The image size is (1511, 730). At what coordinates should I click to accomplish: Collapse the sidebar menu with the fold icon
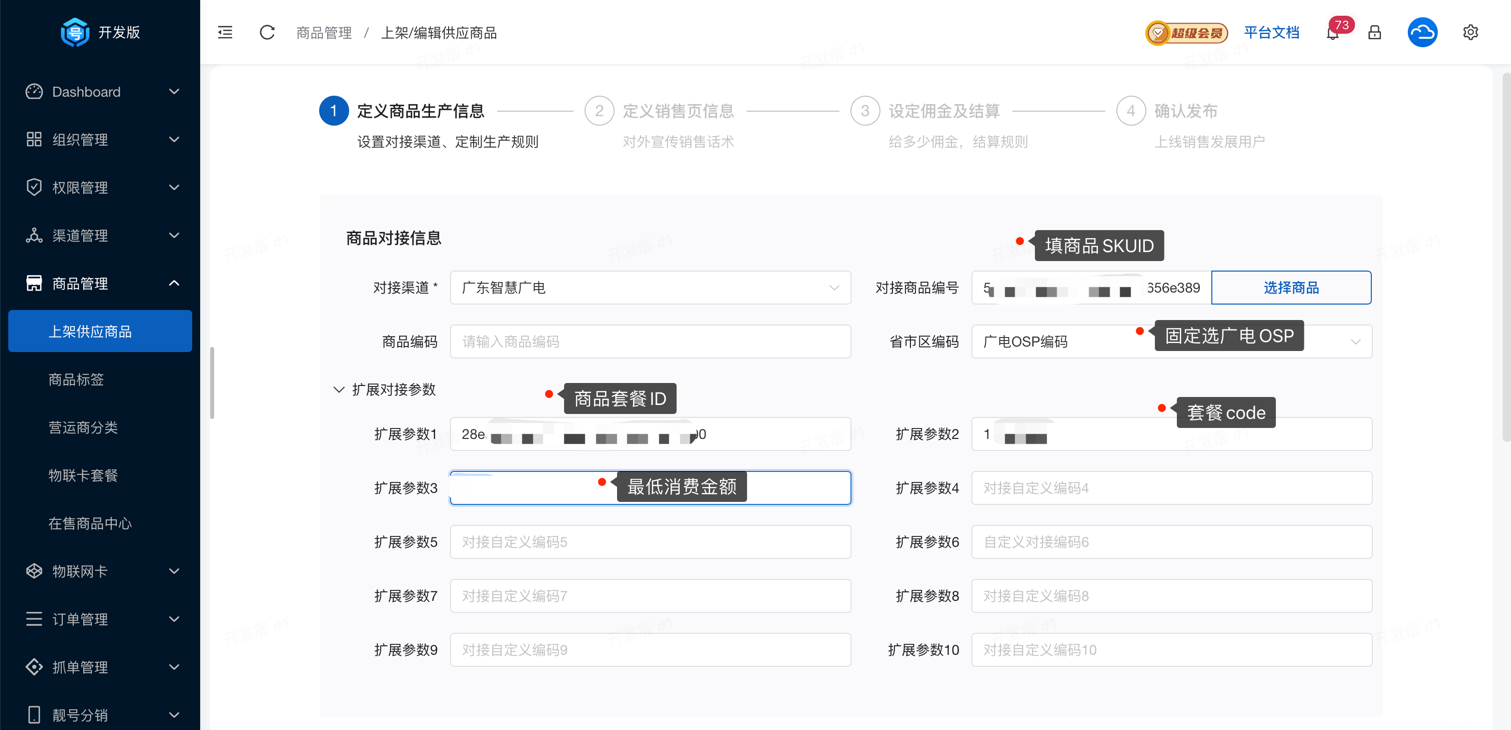pos(225,32)
